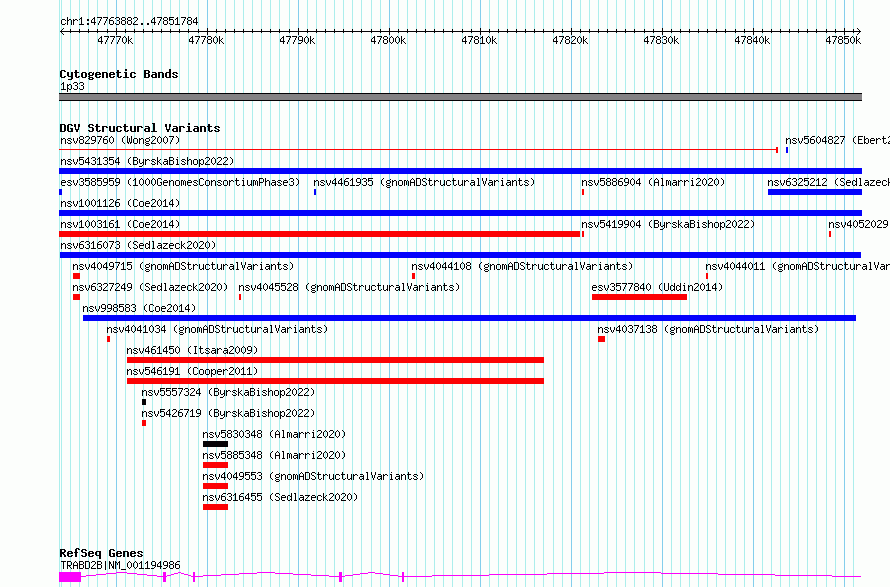Click the 47770k ruler position label
The image size is (890, 587).
pyautogui.click(x=115, y=40)
